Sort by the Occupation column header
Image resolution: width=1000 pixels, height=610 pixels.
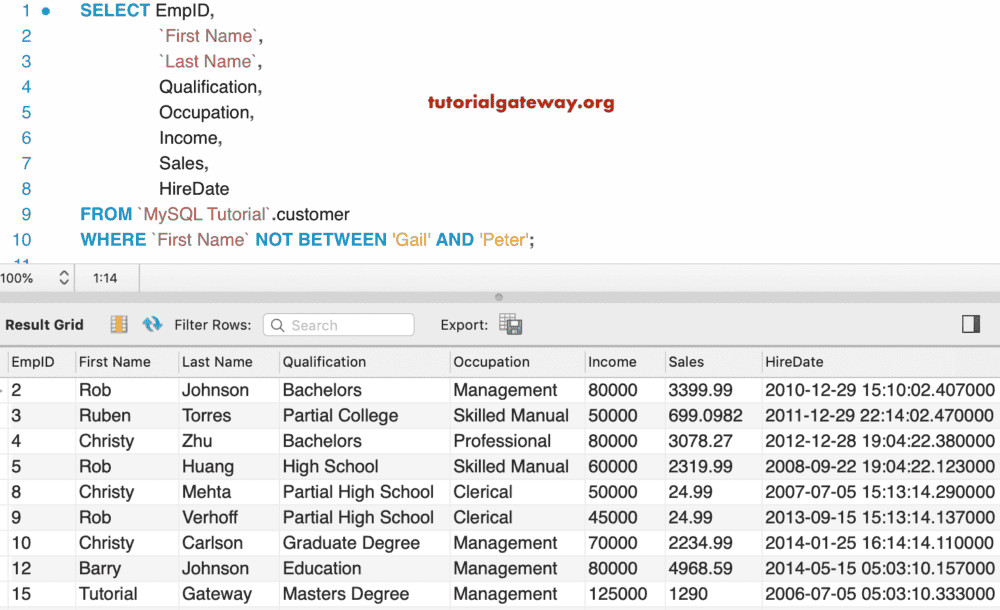491,362
